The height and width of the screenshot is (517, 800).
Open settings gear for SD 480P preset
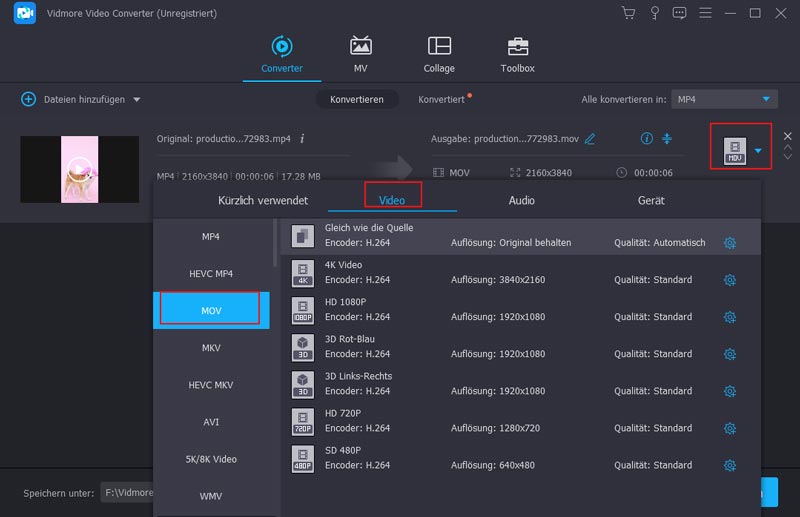[x=729, y=465]
